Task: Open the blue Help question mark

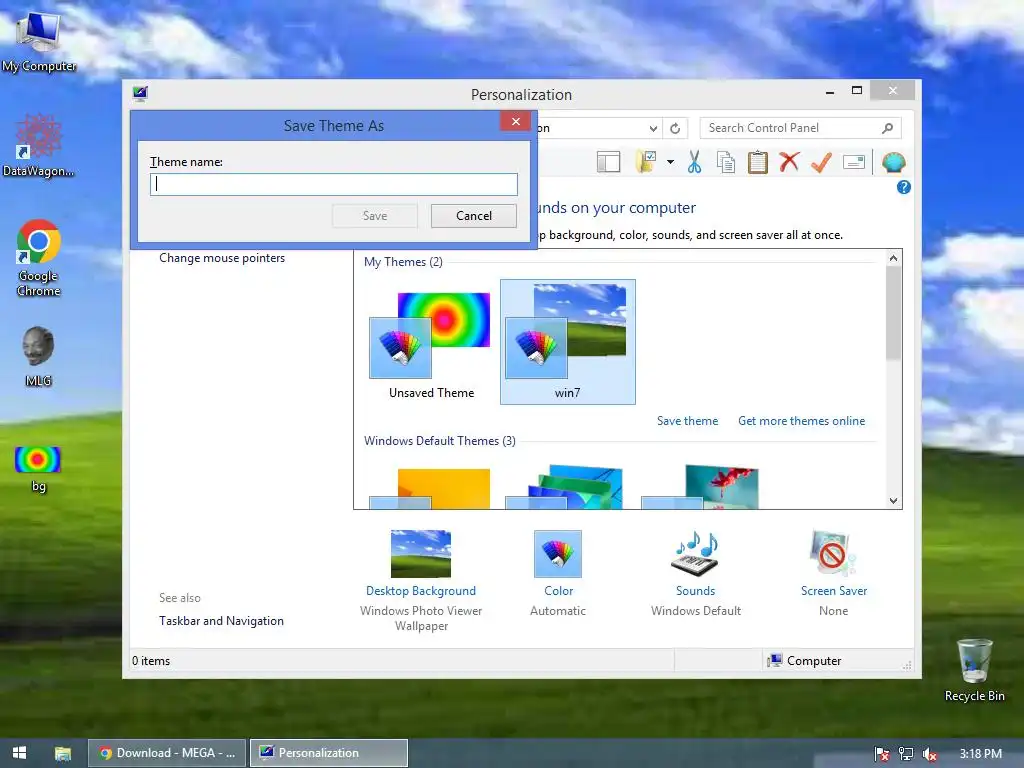Action: 903,187
